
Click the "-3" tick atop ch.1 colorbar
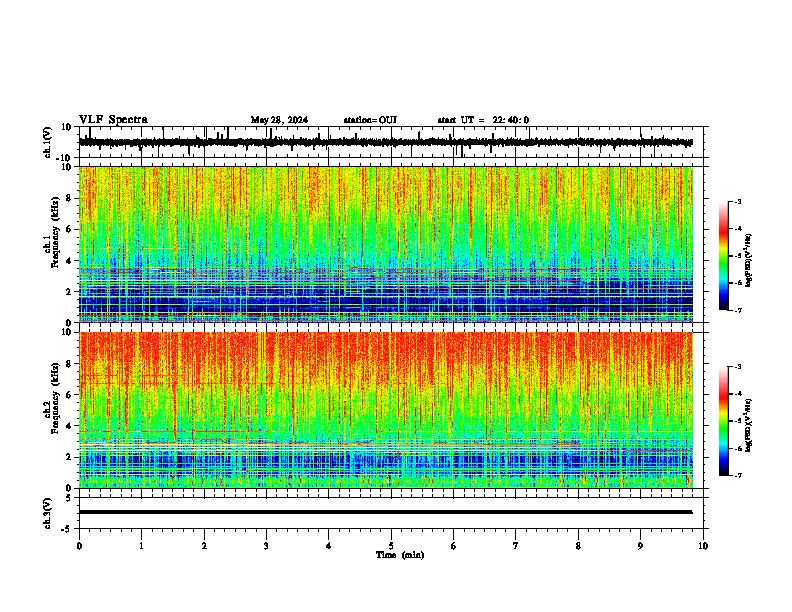click(x=737, y=201)
